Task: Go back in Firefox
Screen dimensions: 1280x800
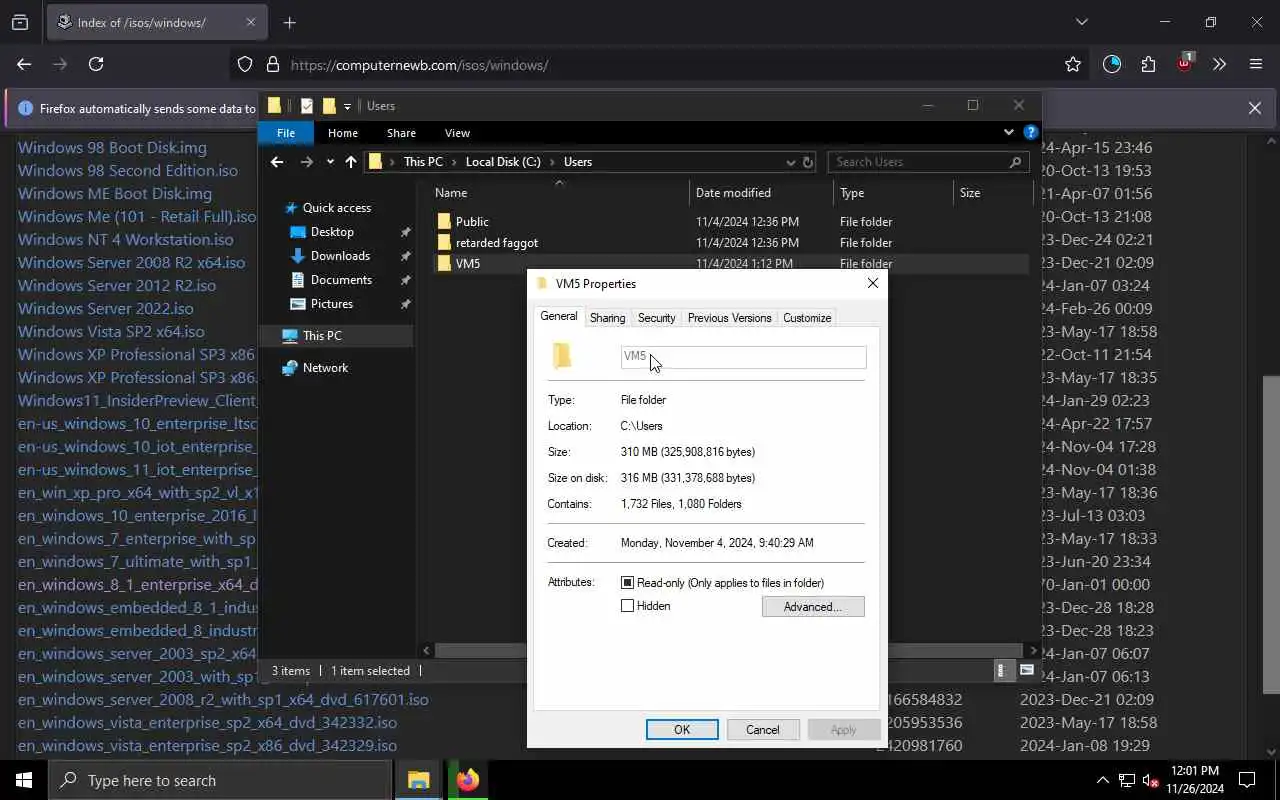Action: pos(24,64)
